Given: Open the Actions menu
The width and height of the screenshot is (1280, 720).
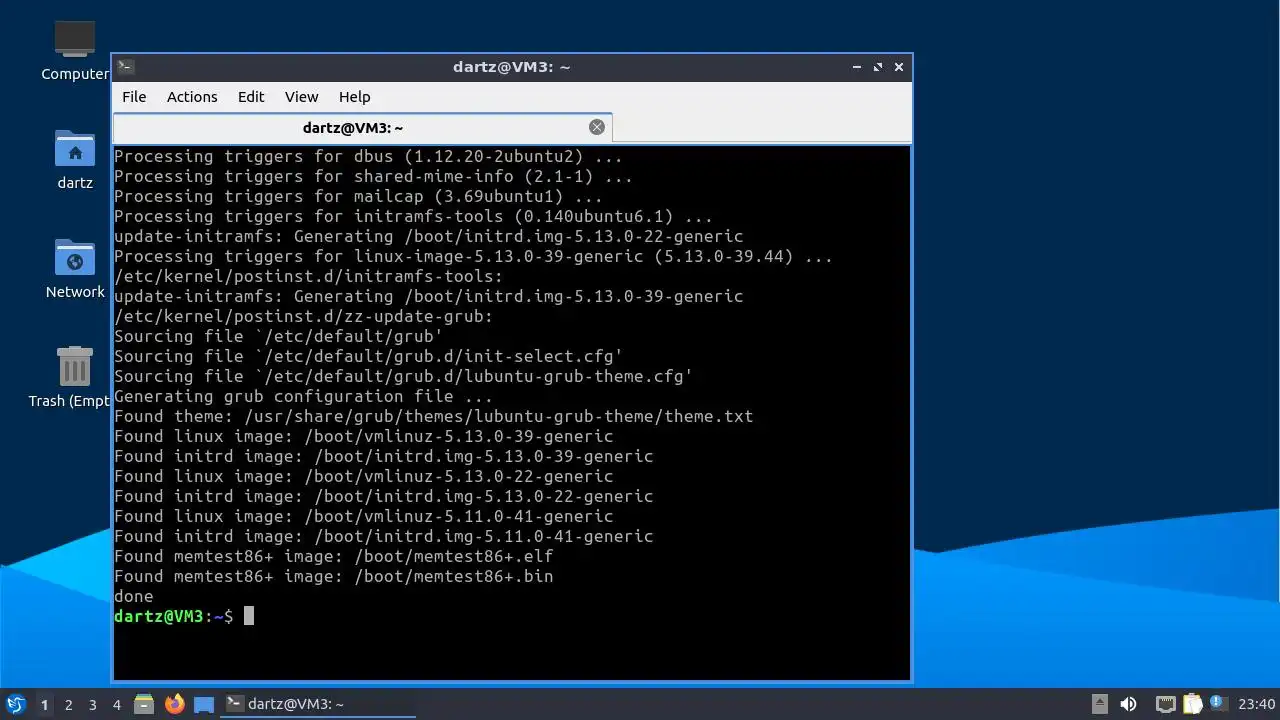Looking at the screenshot, I should tap(192, 97).
